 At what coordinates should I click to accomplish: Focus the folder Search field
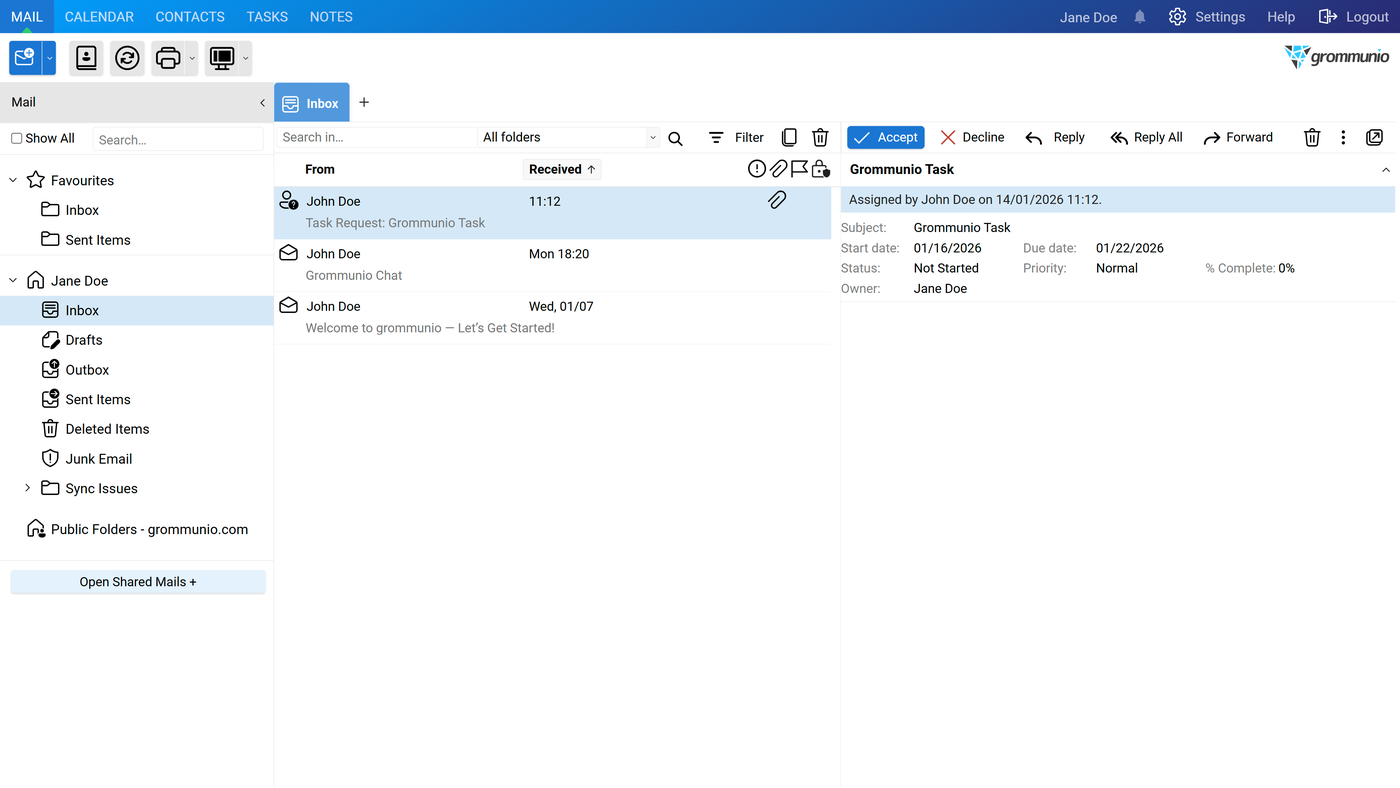178,139
